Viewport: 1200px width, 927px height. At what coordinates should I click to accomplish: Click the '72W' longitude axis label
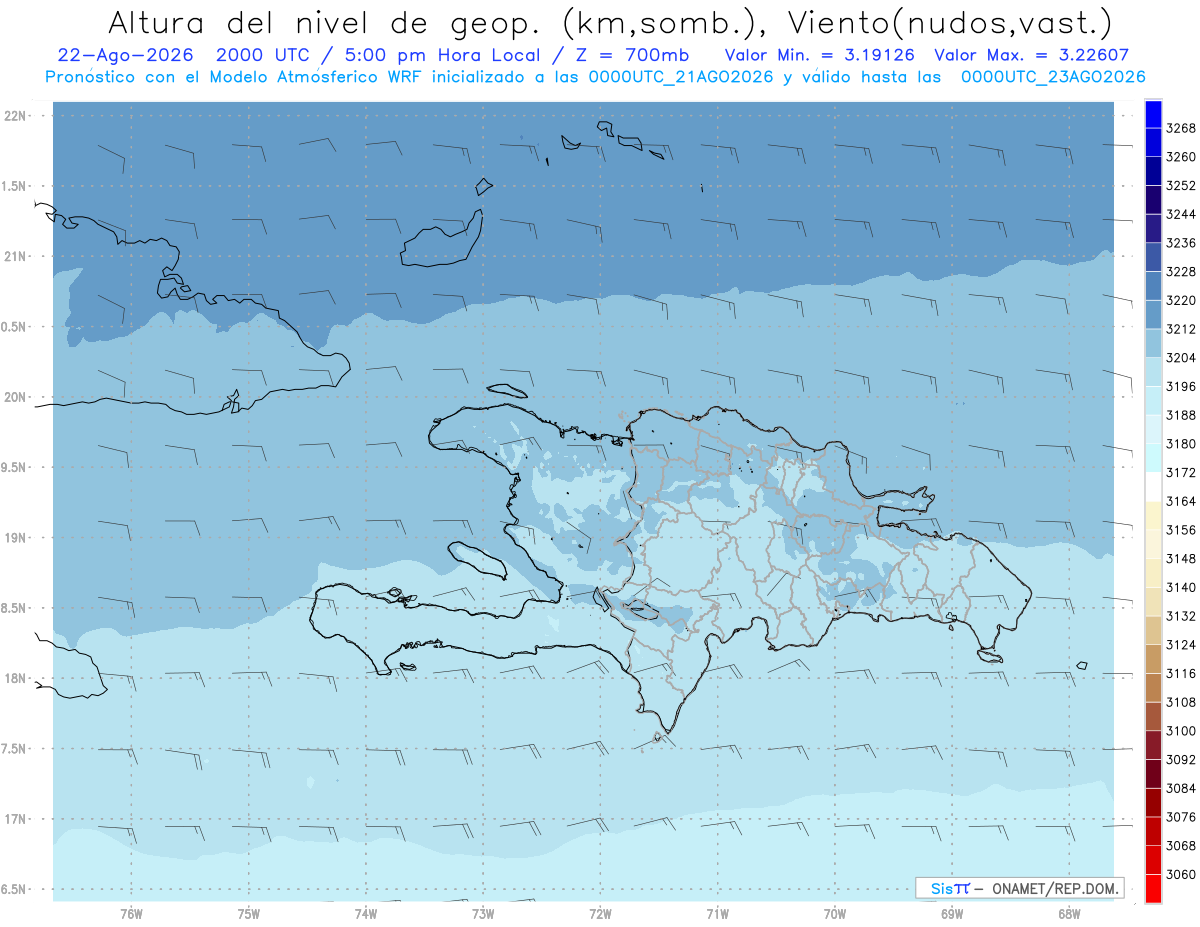(x=601, y=914)
